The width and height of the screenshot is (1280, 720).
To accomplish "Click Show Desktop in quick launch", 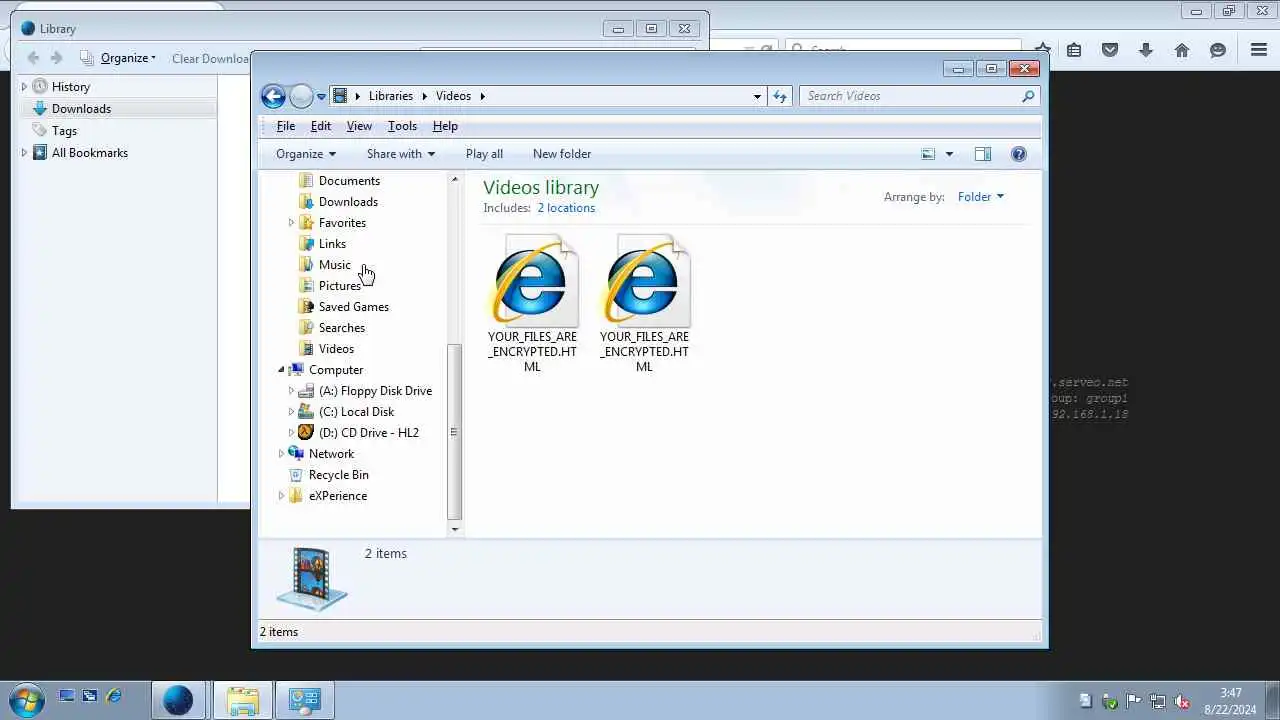I will 67,696.
